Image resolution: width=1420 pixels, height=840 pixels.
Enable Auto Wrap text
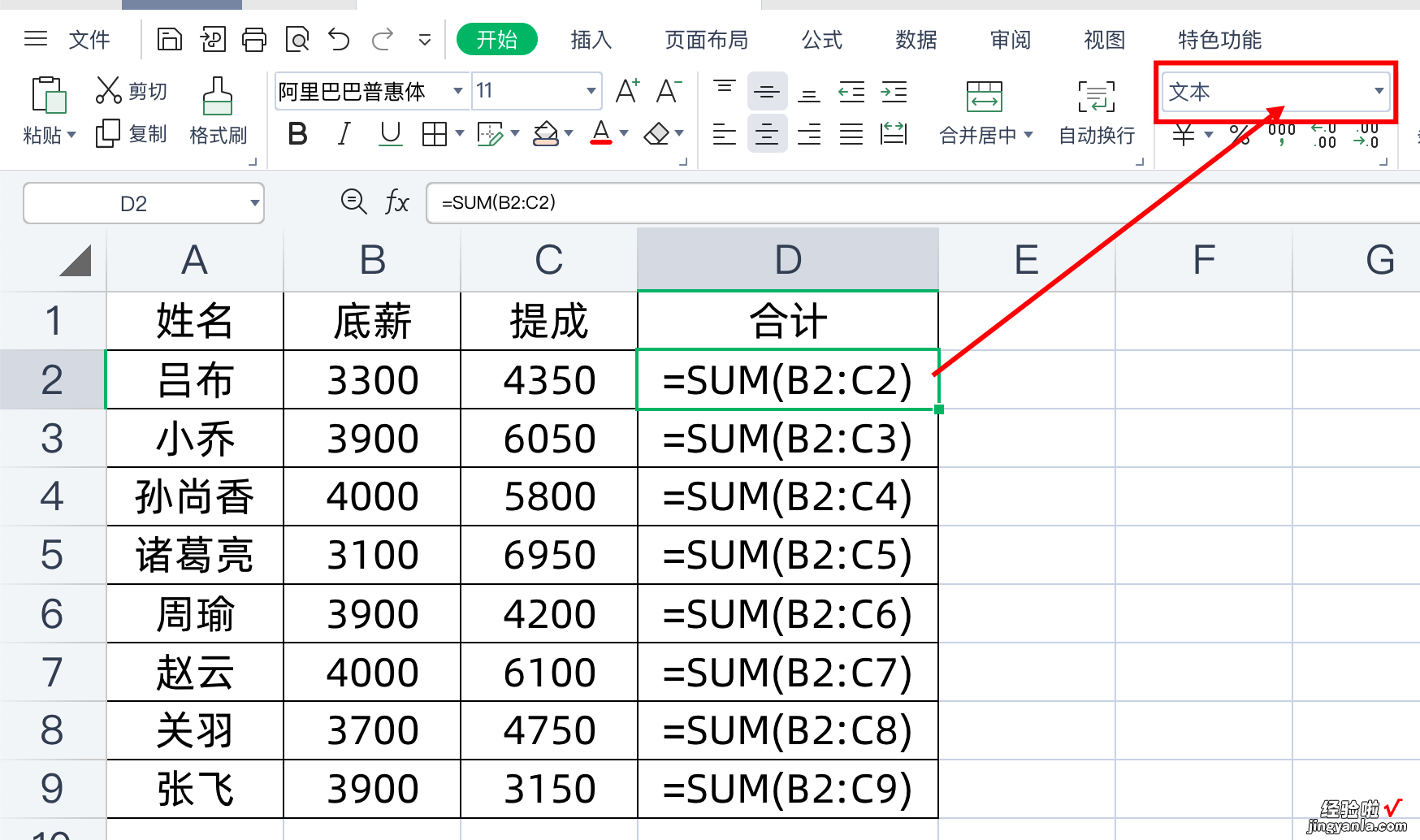click(x=1097, y=96)
